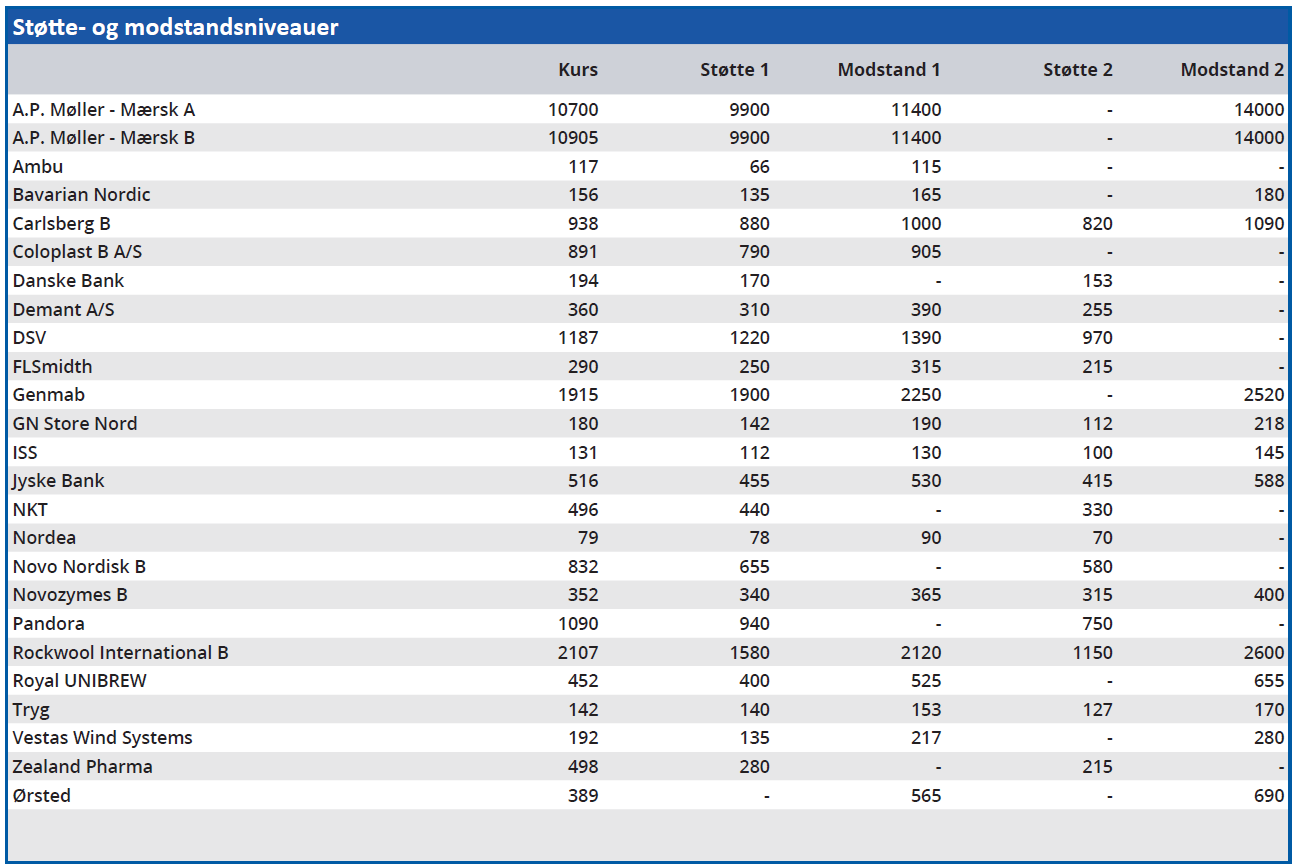The width and height of the screenshot is (1296, 868).
Task: Select the Vestas Wind Systems row name
Action: click(x=103, y=738)
